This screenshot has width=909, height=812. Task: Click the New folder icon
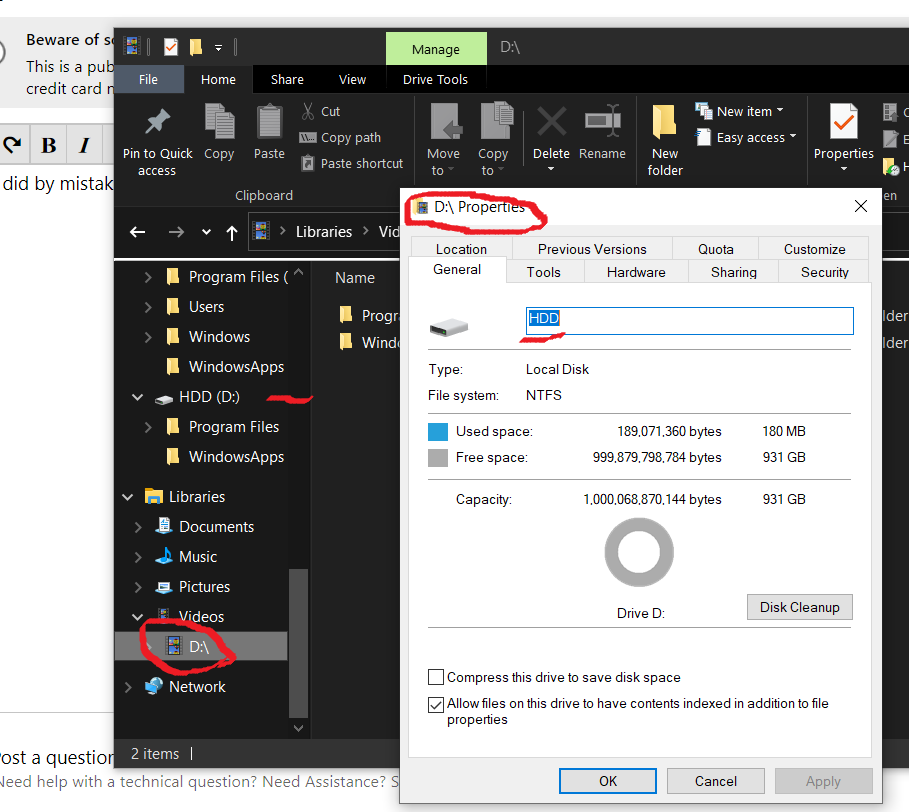664,122
